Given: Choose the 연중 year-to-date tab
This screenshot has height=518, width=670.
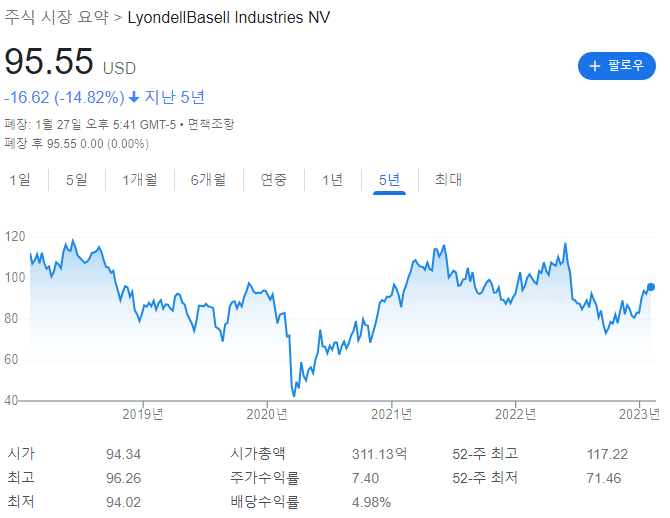Looking at the screenshot, I should 273,180.
